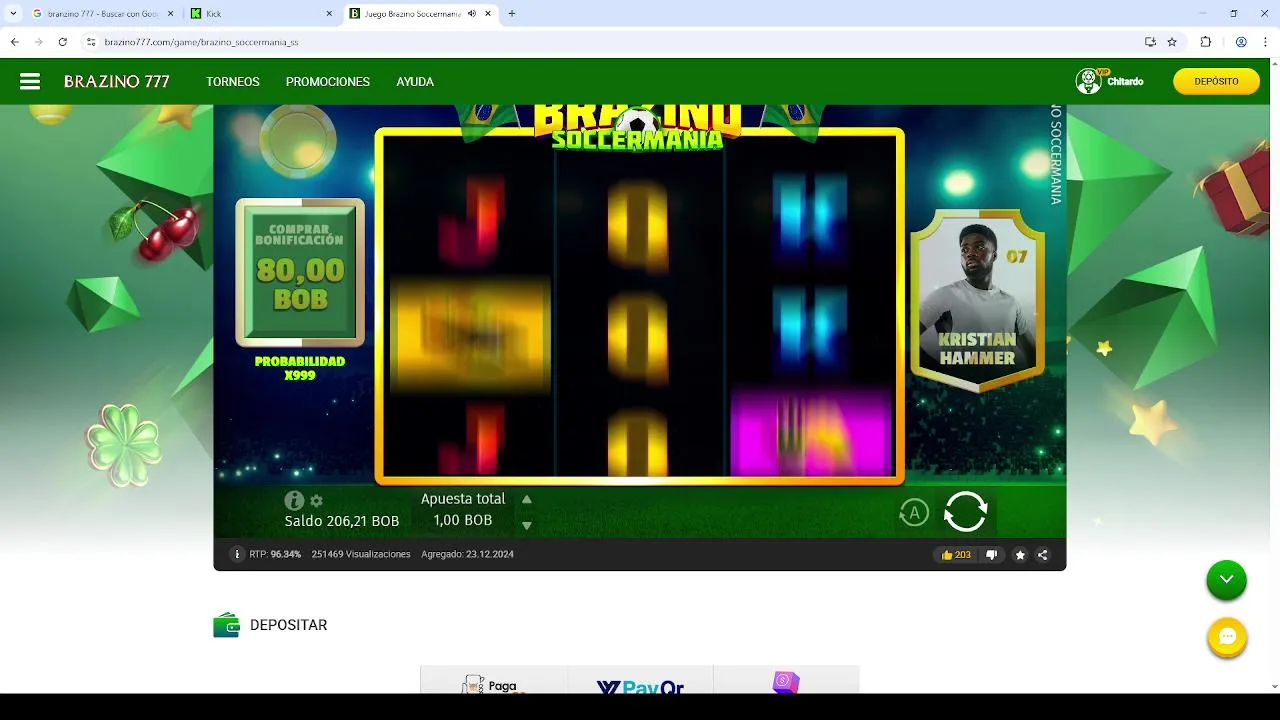The height and width of the screenshot is (720, 1280).
Task: Close the Google search browser tab
Action: click(171, 14)
